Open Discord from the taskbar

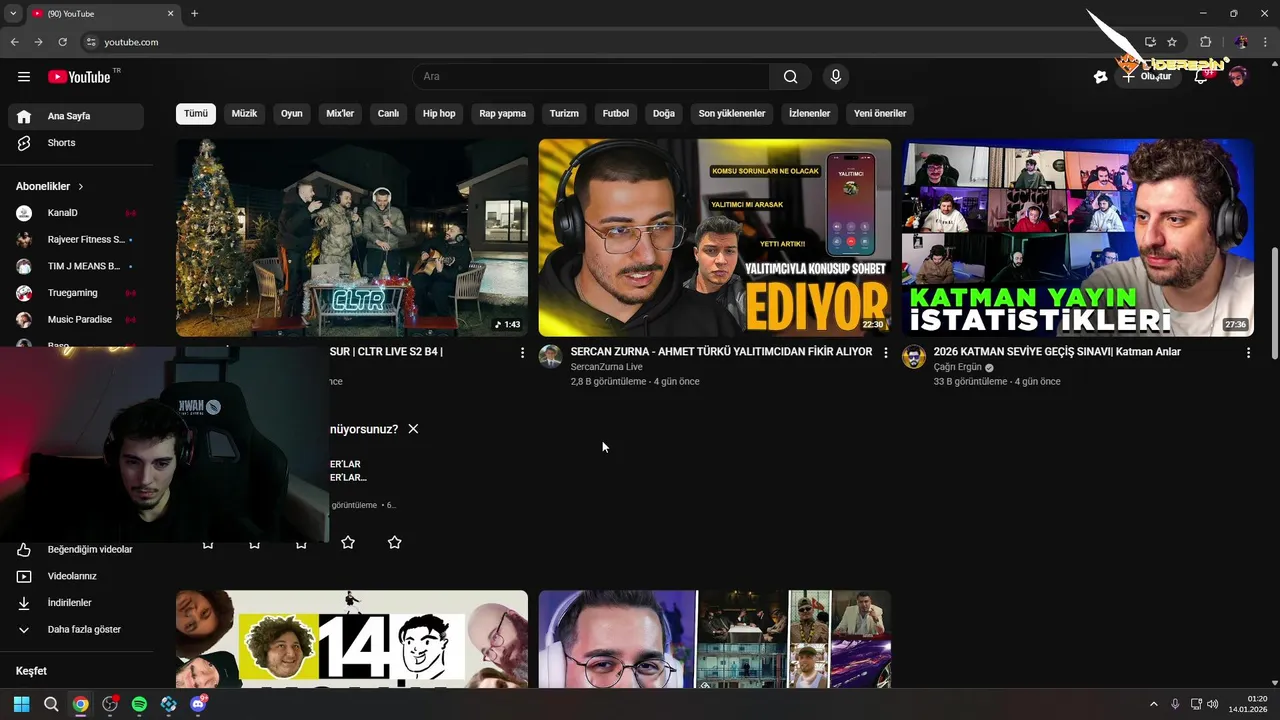(198, 704)
